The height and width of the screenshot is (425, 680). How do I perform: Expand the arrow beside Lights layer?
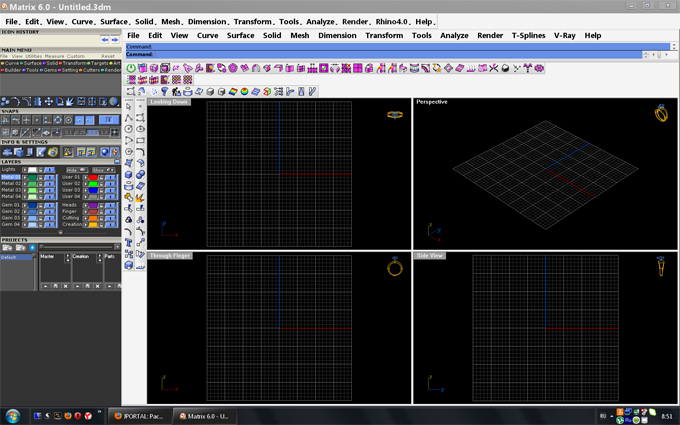25,170
